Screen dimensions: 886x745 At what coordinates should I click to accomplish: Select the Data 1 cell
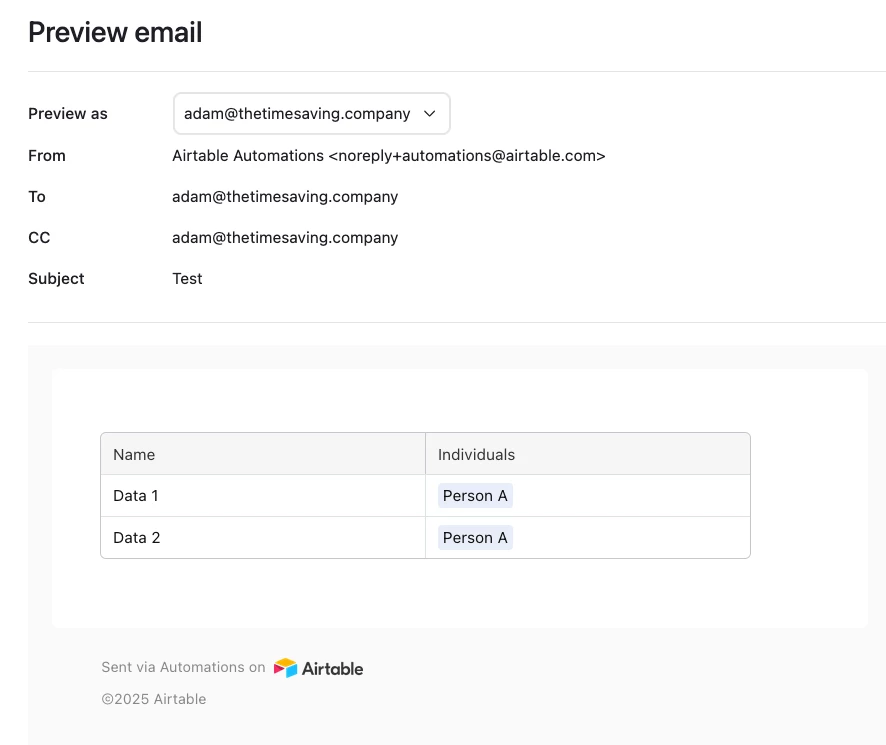(x=263, y=496)
